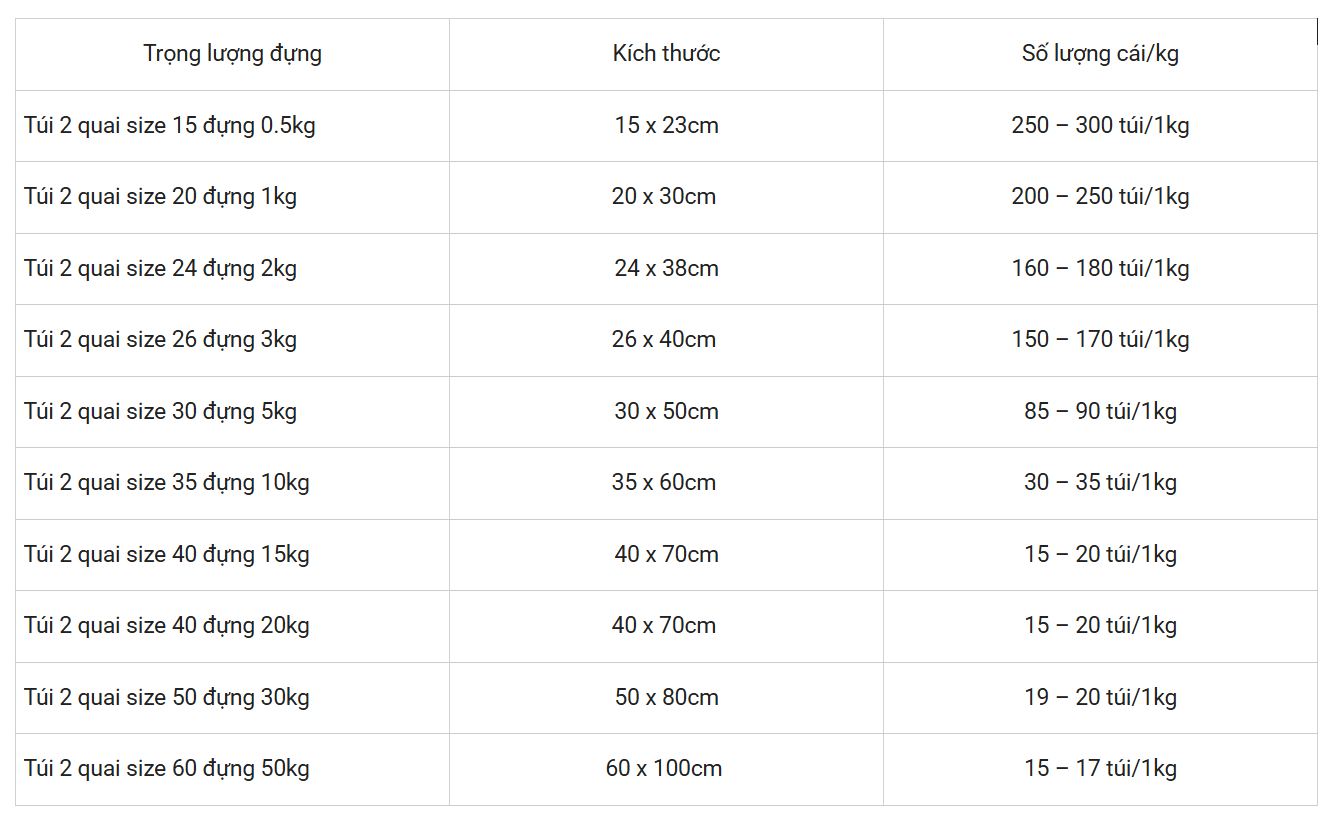Screen dimensions: 1333x814
Task: Click the "26 x 40cm" cell
Action: click(664, 340)
